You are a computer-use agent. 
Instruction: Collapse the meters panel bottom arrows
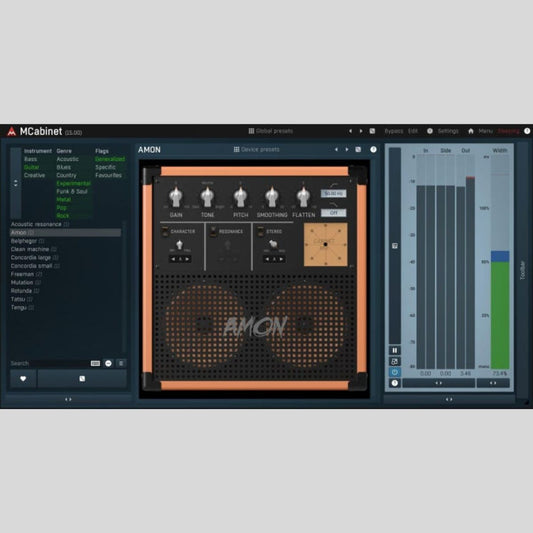pos(449,399)
